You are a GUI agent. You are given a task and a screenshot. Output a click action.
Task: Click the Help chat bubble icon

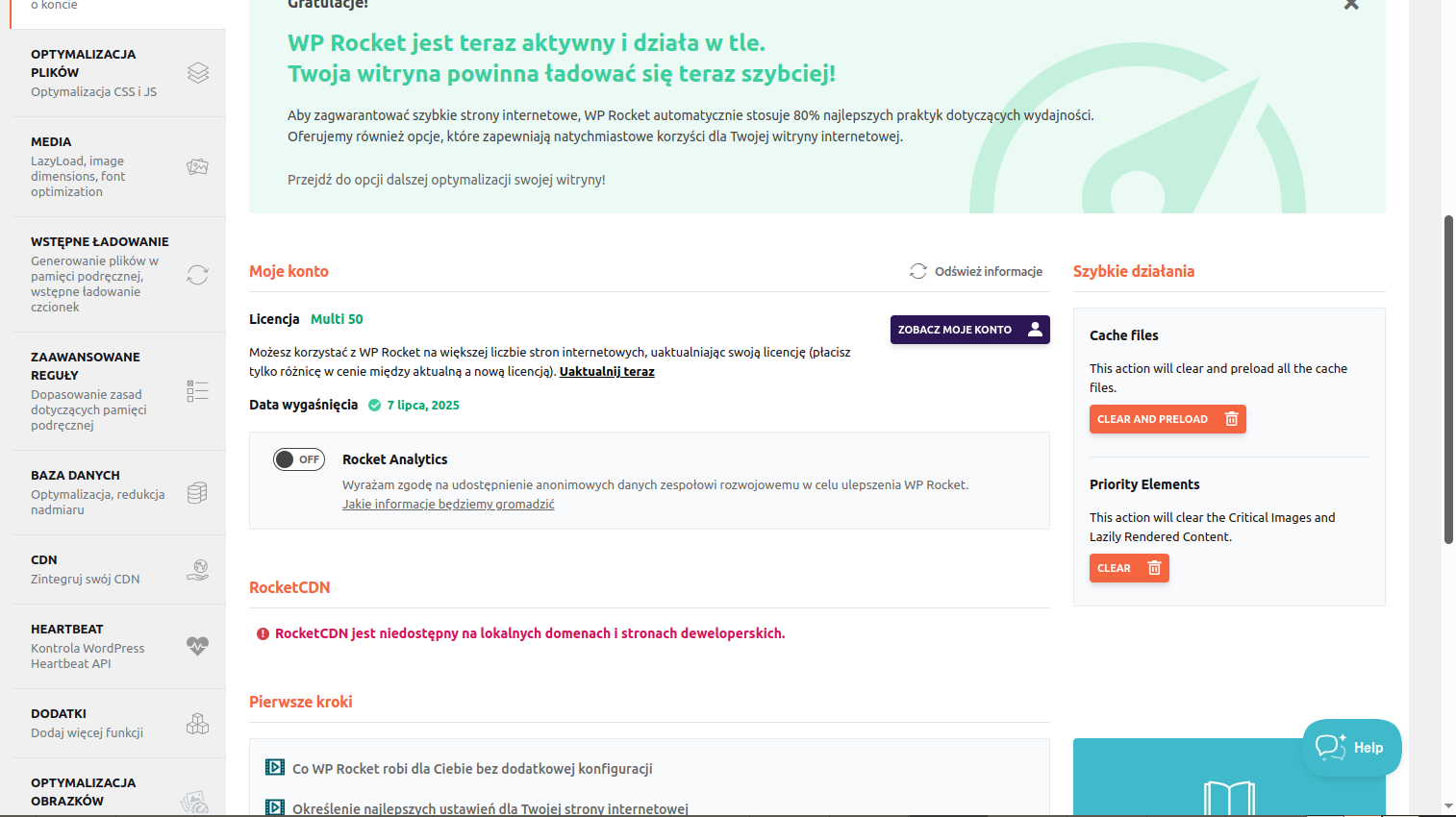click(1331, 747)
